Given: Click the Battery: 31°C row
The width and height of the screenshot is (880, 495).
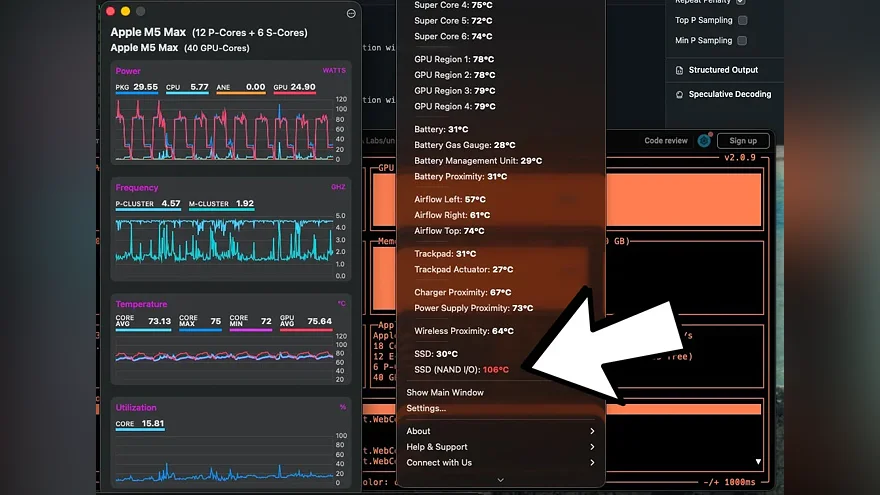Looking at the screenshot, I should pyautogui.click(x=441, y=129).
